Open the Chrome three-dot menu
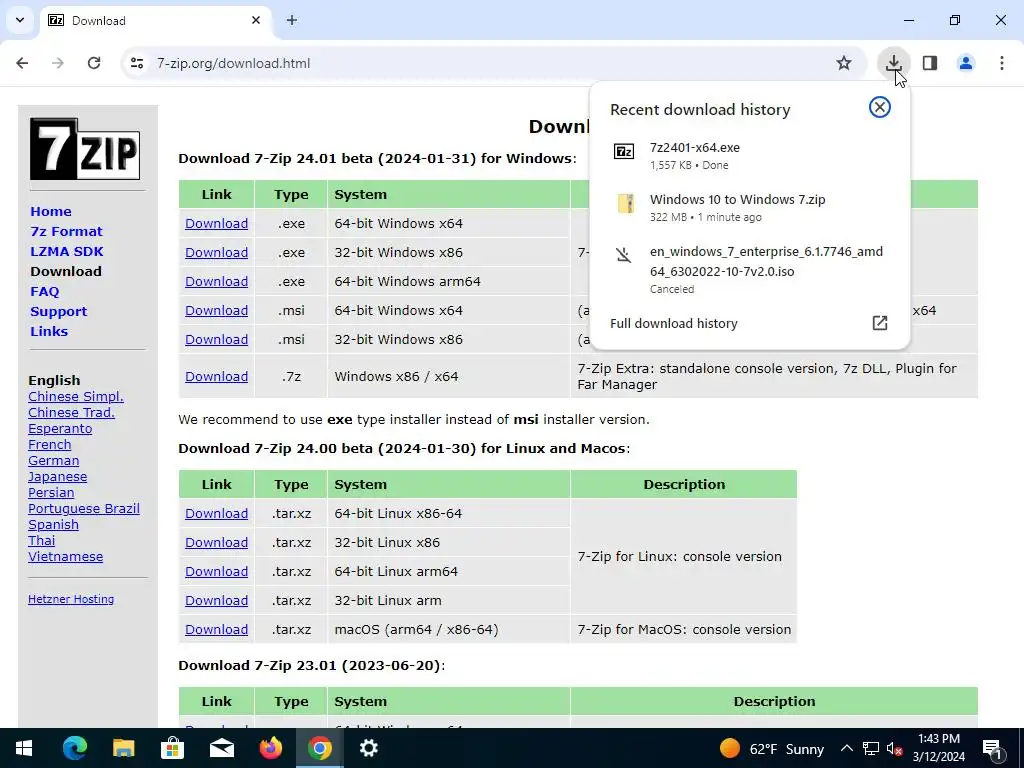Screen dimensions: 1024x768 coord(1002,63)
